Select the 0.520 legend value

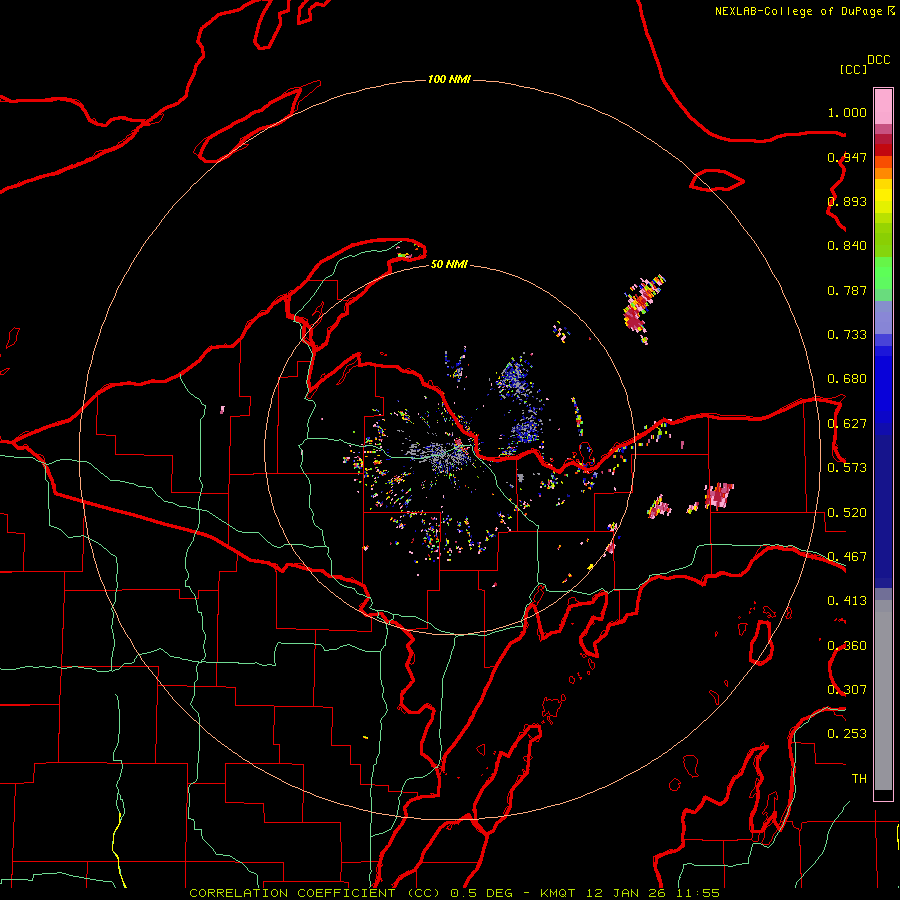(x=847, y=513)
